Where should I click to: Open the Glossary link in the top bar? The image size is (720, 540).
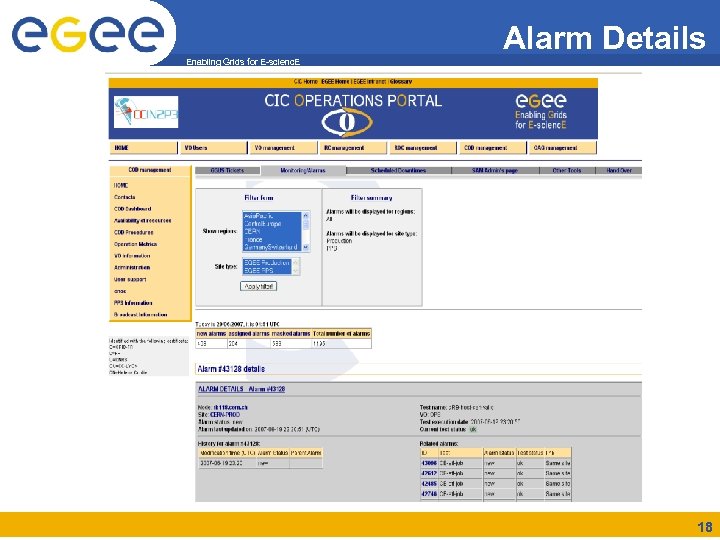[x=401, y=82]
